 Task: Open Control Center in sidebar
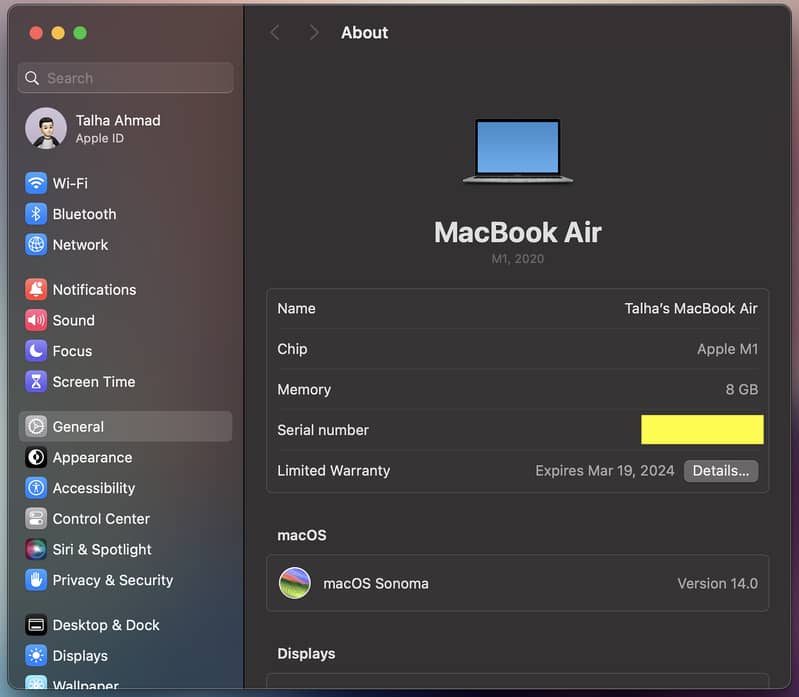[101, 519]
